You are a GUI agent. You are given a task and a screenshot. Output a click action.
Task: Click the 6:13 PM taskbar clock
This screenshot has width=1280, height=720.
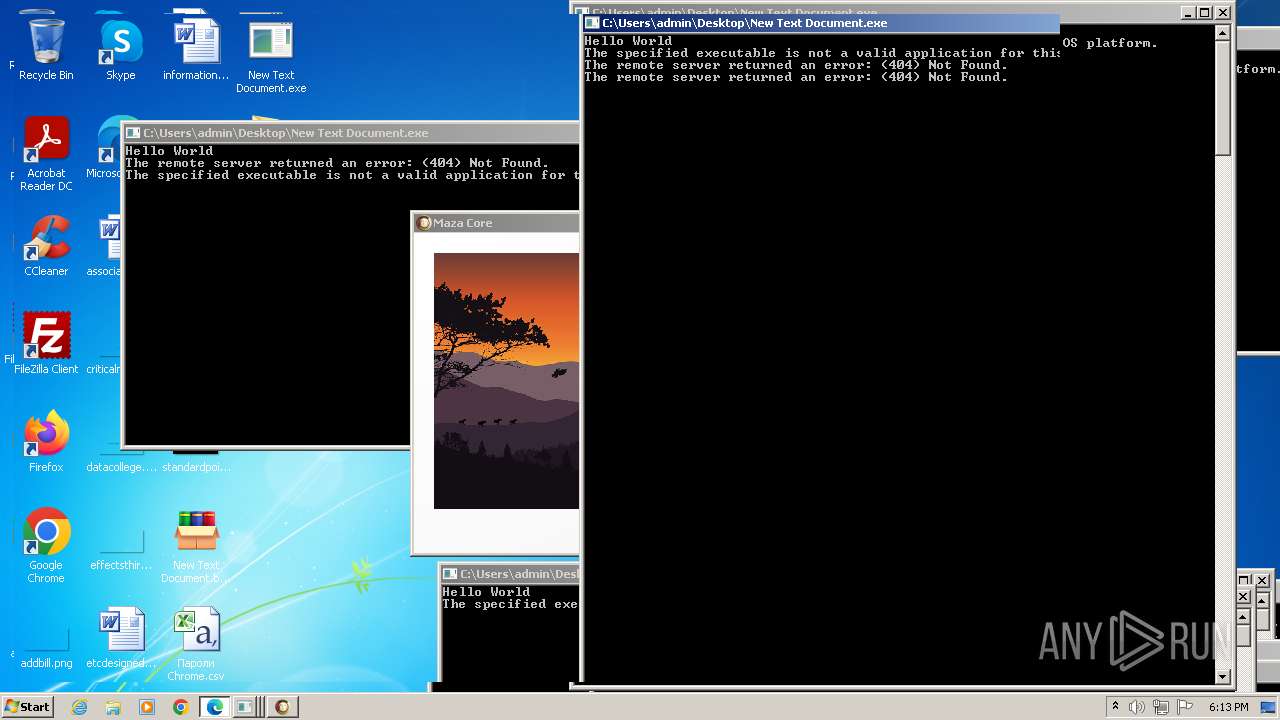pos(1228,707)
